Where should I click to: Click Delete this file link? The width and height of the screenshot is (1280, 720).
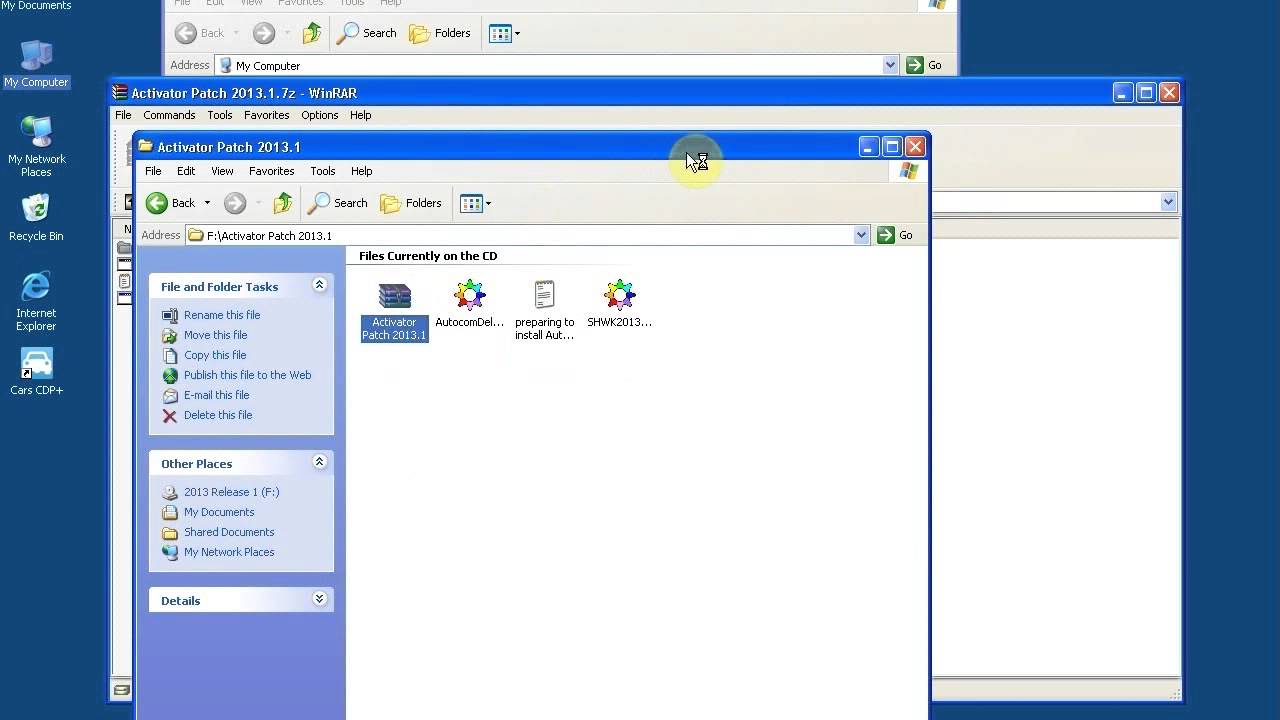tap(218, 415)
